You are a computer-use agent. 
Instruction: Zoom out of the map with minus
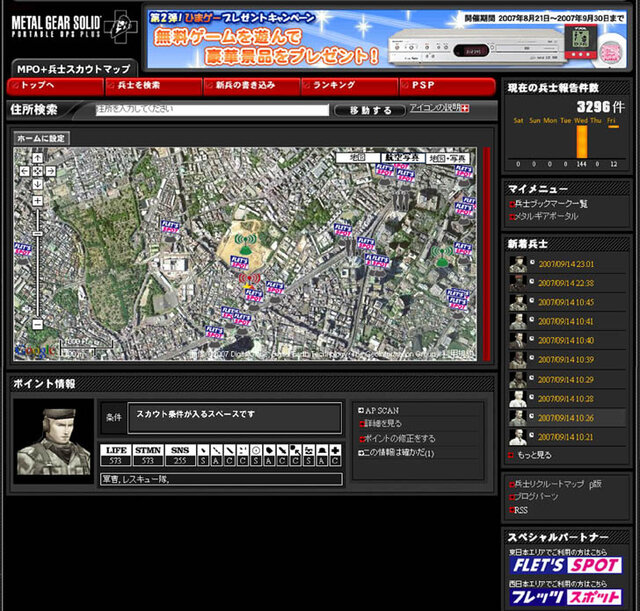click(38, 324)
